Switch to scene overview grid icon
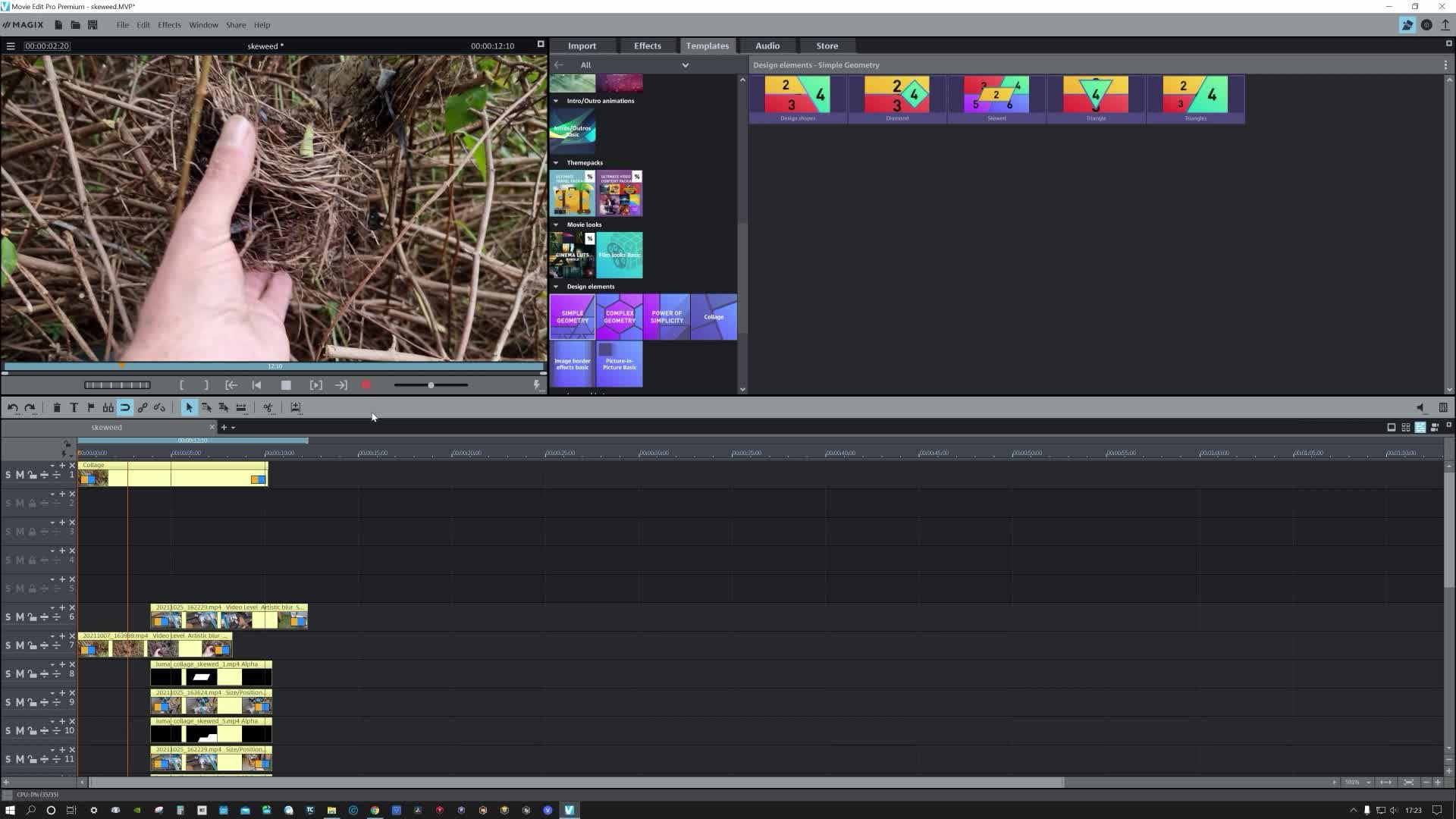 (x=1406, y=428)
